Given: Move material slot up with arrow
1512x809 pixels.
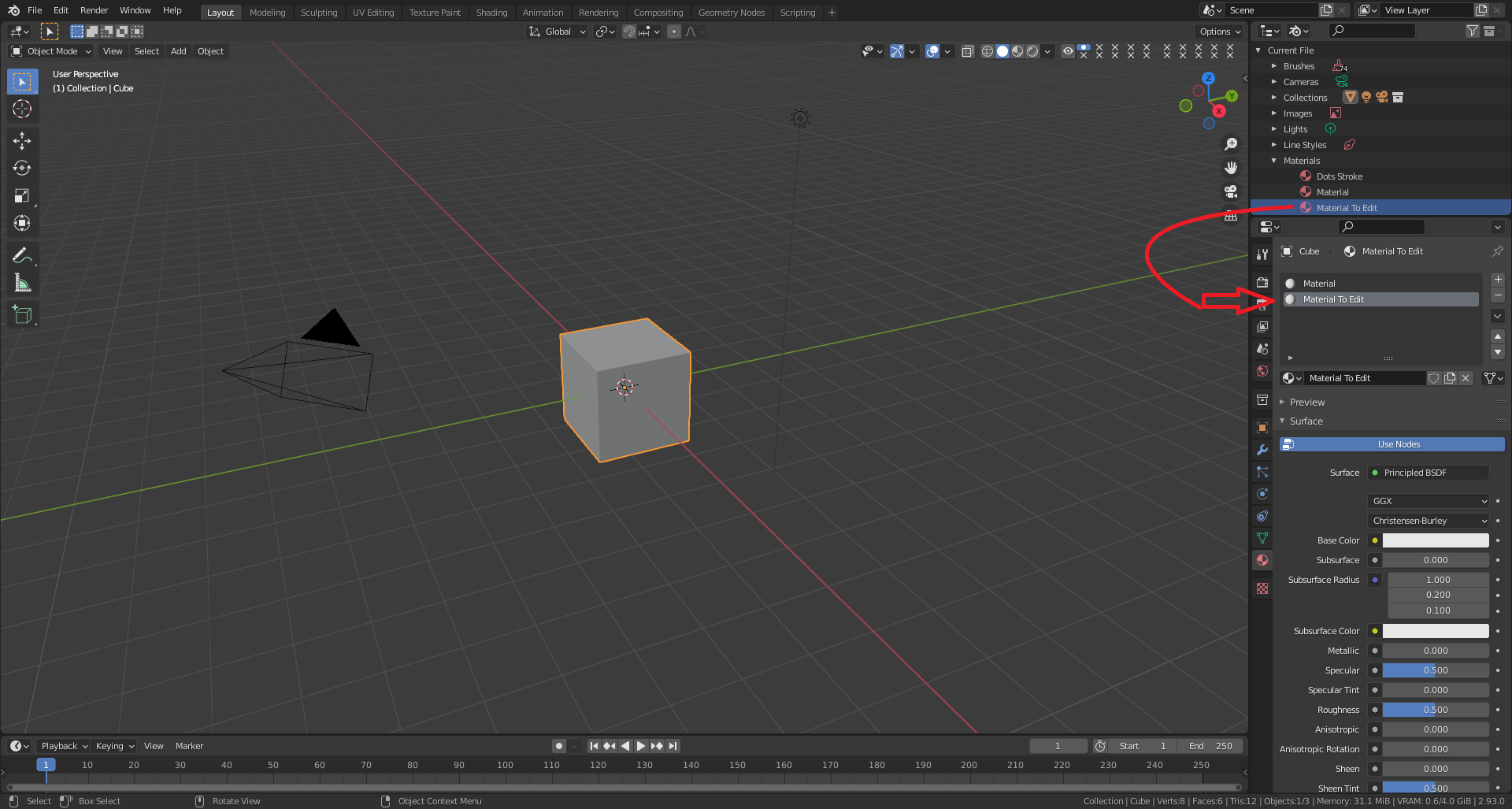Looking at the screenshot, I should click(1498, 336).
